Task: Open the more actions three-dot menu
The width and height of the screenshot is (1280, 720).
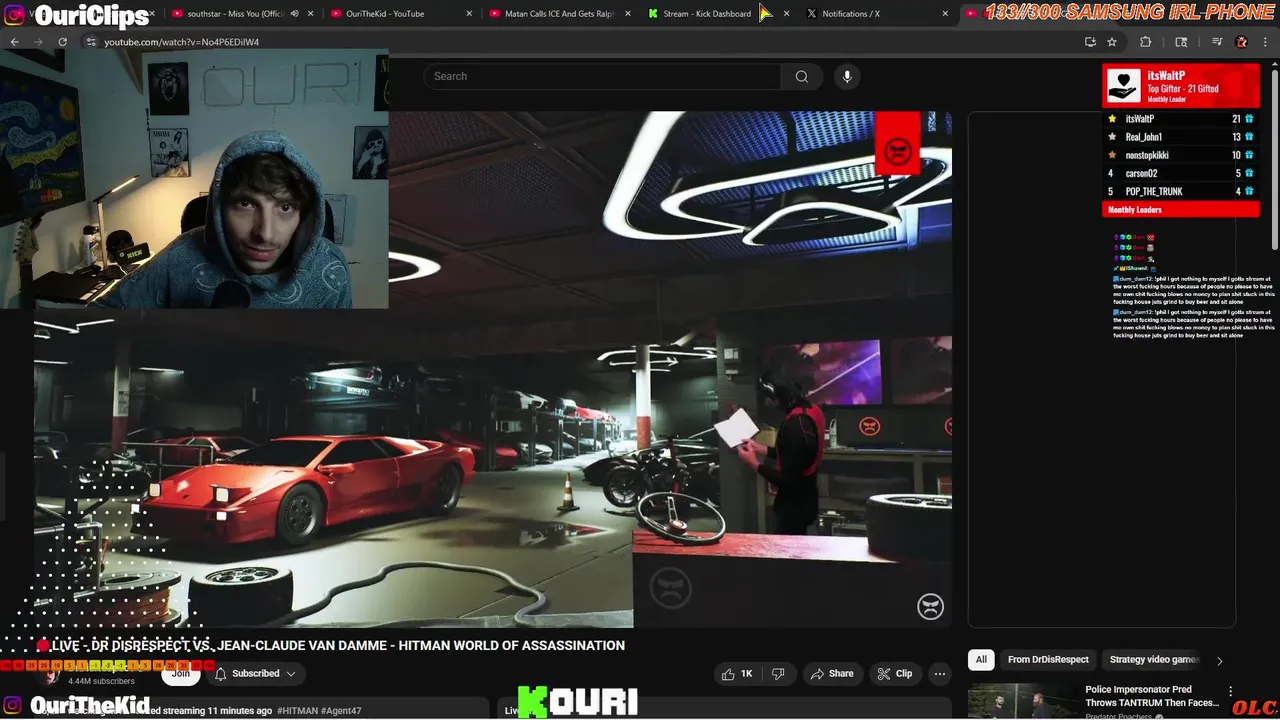Action: (x=939, y=674)
